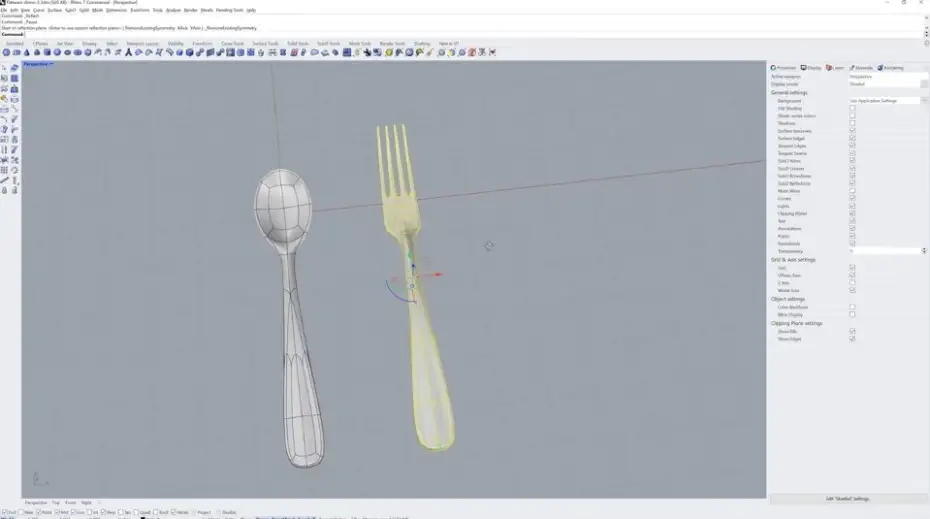Viewport: 930px width, 519px height.
Task: Adjust the Transparency stepper arrows
Action: pos(924,251)
